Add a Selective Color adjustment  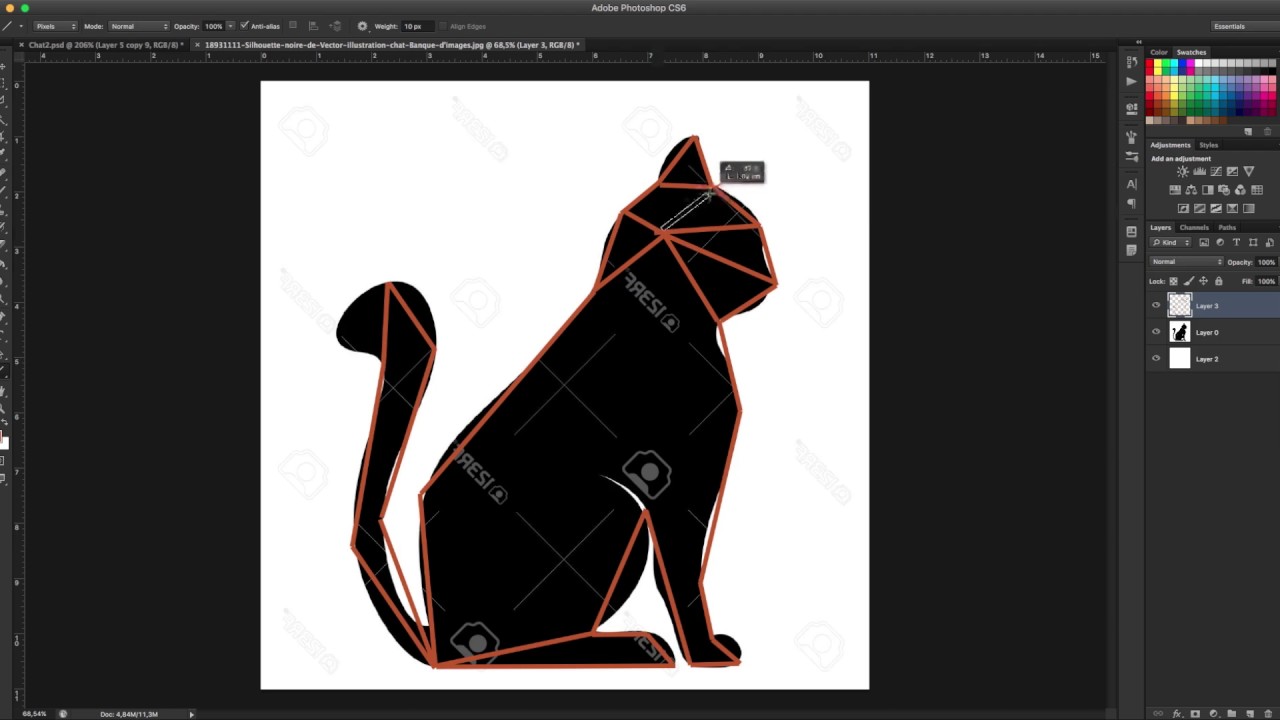point(1232,208)
